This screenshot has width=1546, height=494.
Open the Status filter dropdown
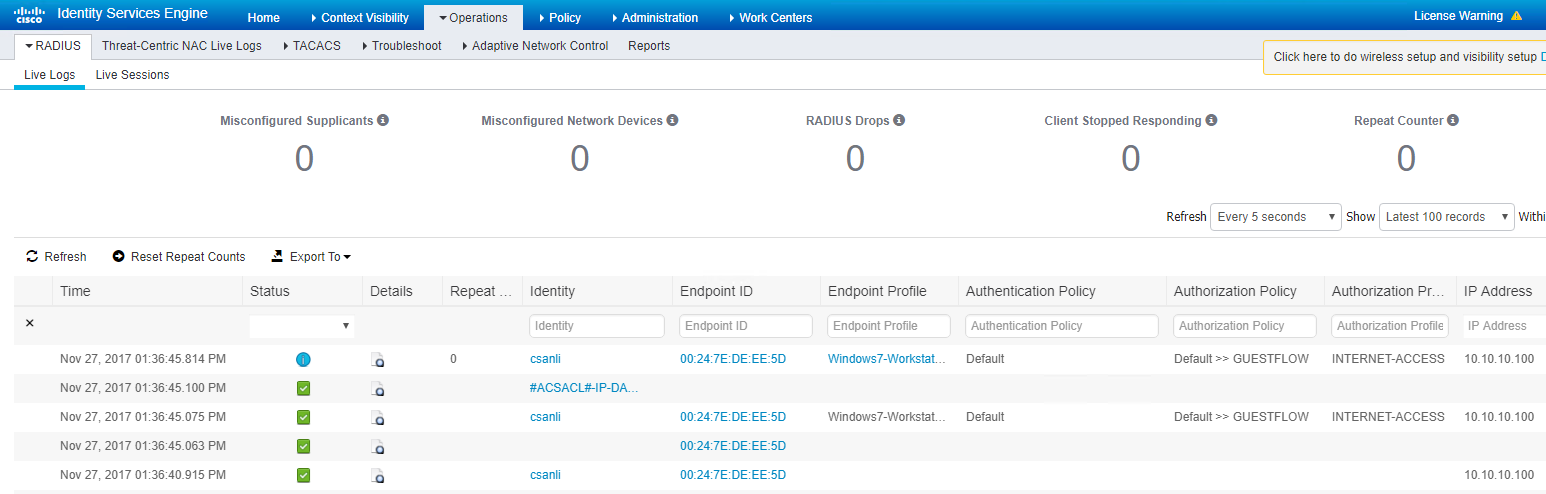[x=302, y=326]
